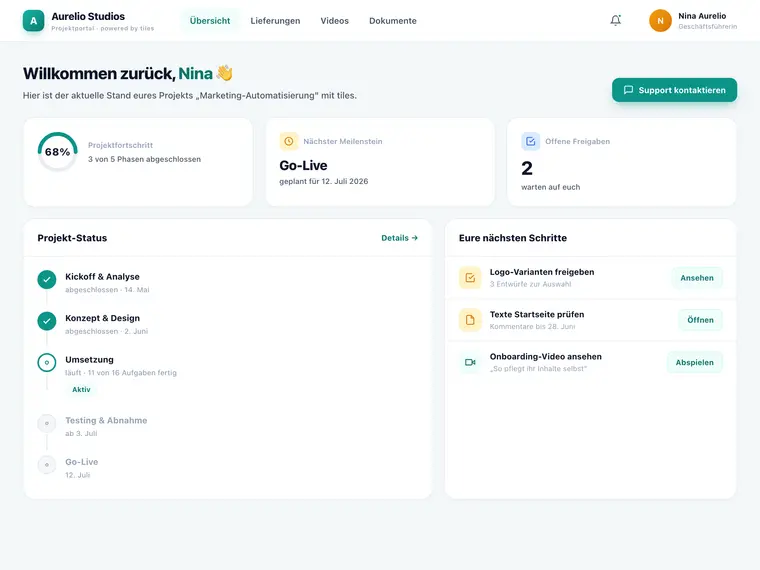The height and width of the screenshot is (570, 760).
Task: Click 'ab 3. Juli' date text
Action: tap(81, 433)
